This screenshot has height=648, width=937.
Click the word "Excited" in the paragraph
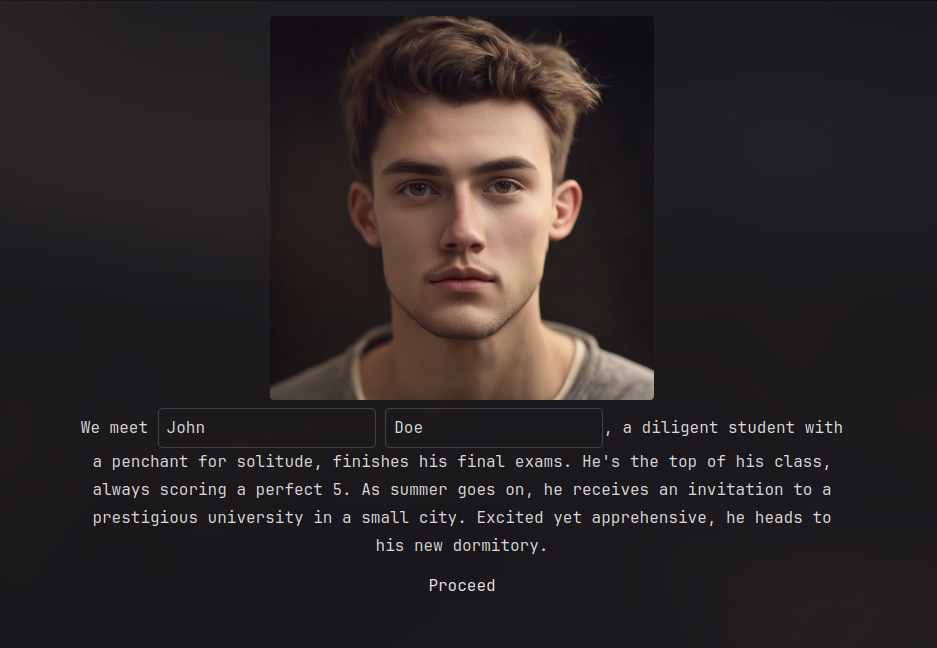pos(510,518)
